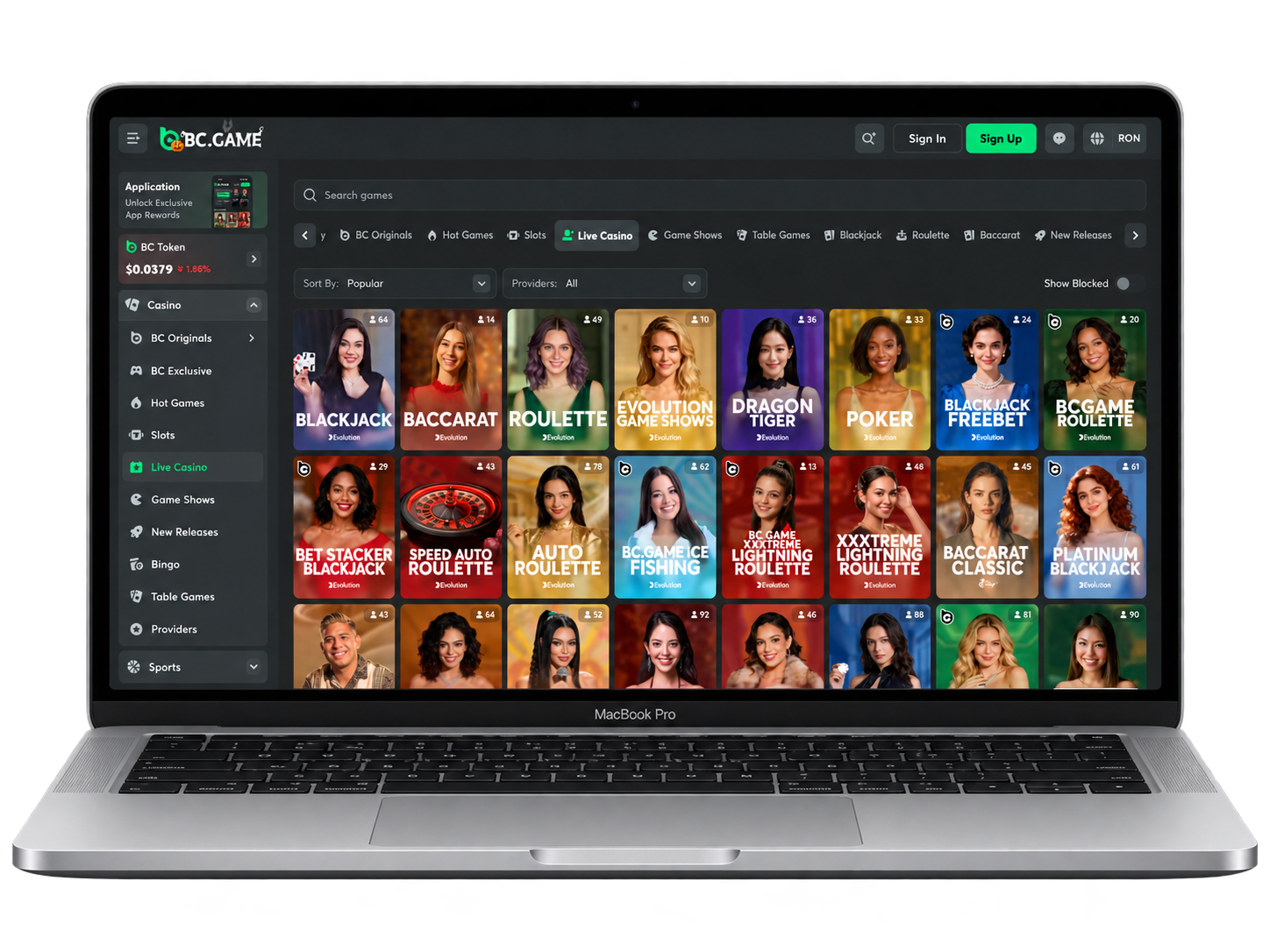Collapse the Casino section chevron

click(253, 305)
